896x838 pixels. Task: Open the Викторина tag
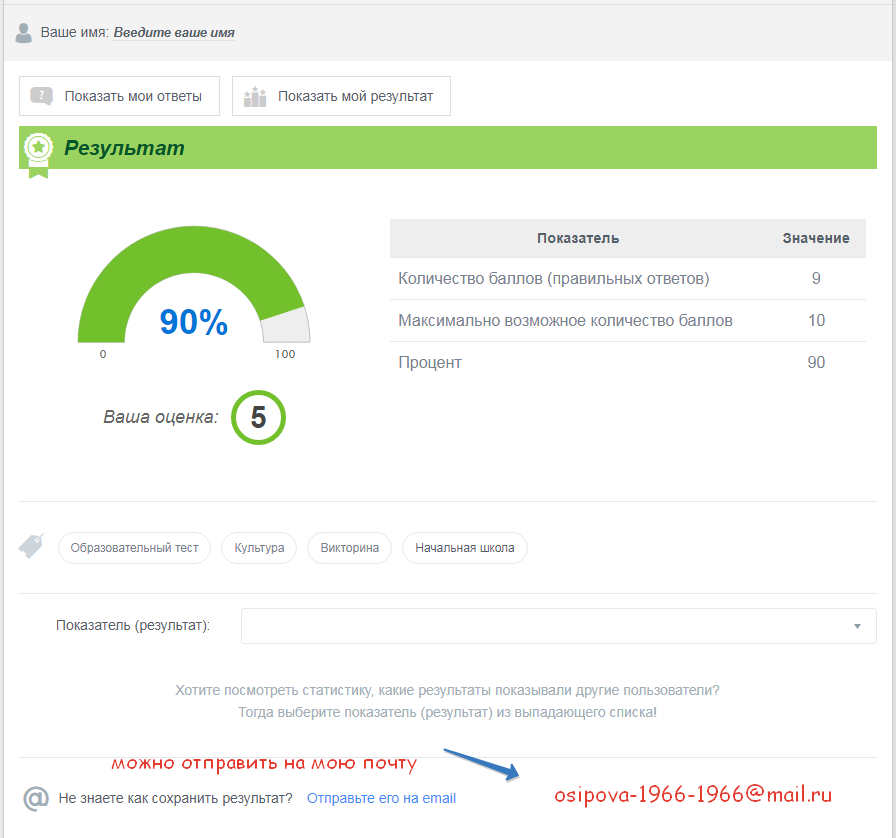(349, 548)
